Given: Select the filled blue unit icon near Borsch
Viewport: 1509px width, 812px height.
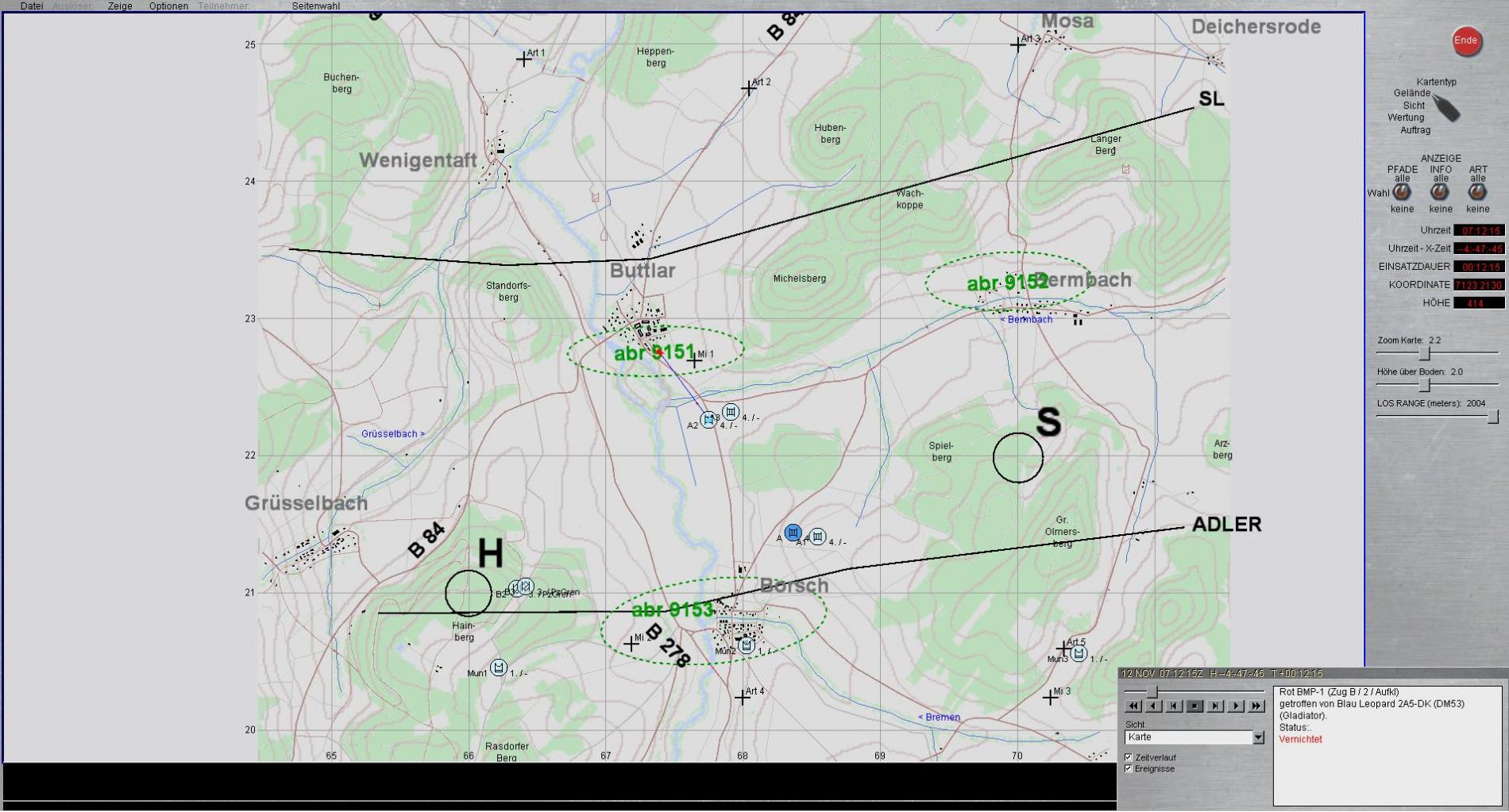Looking at the screenshot, I should [x=793, y=533].
